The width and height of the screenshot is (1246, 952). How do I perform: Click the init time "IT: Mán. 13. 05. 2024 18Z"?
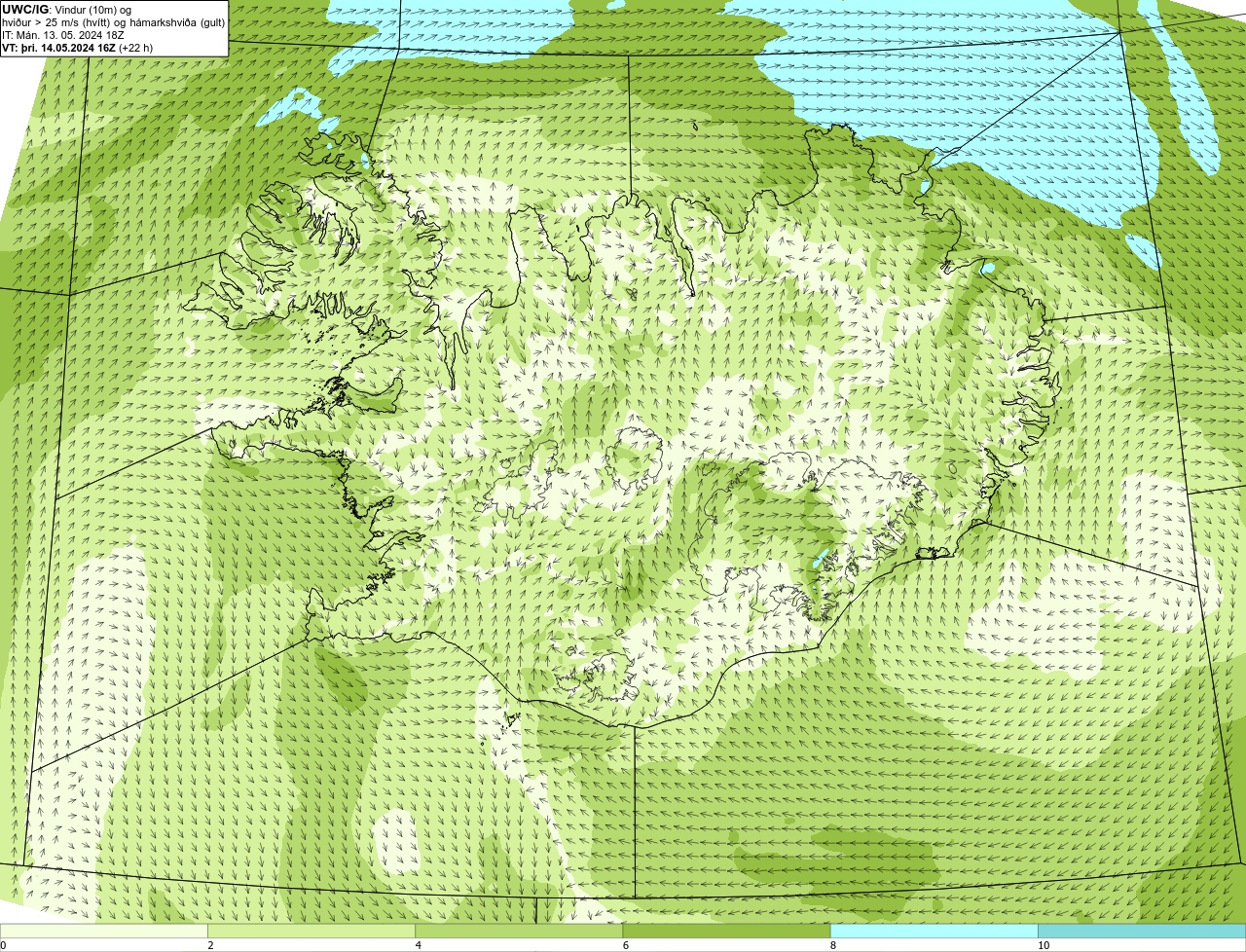(x=63, y=35)
